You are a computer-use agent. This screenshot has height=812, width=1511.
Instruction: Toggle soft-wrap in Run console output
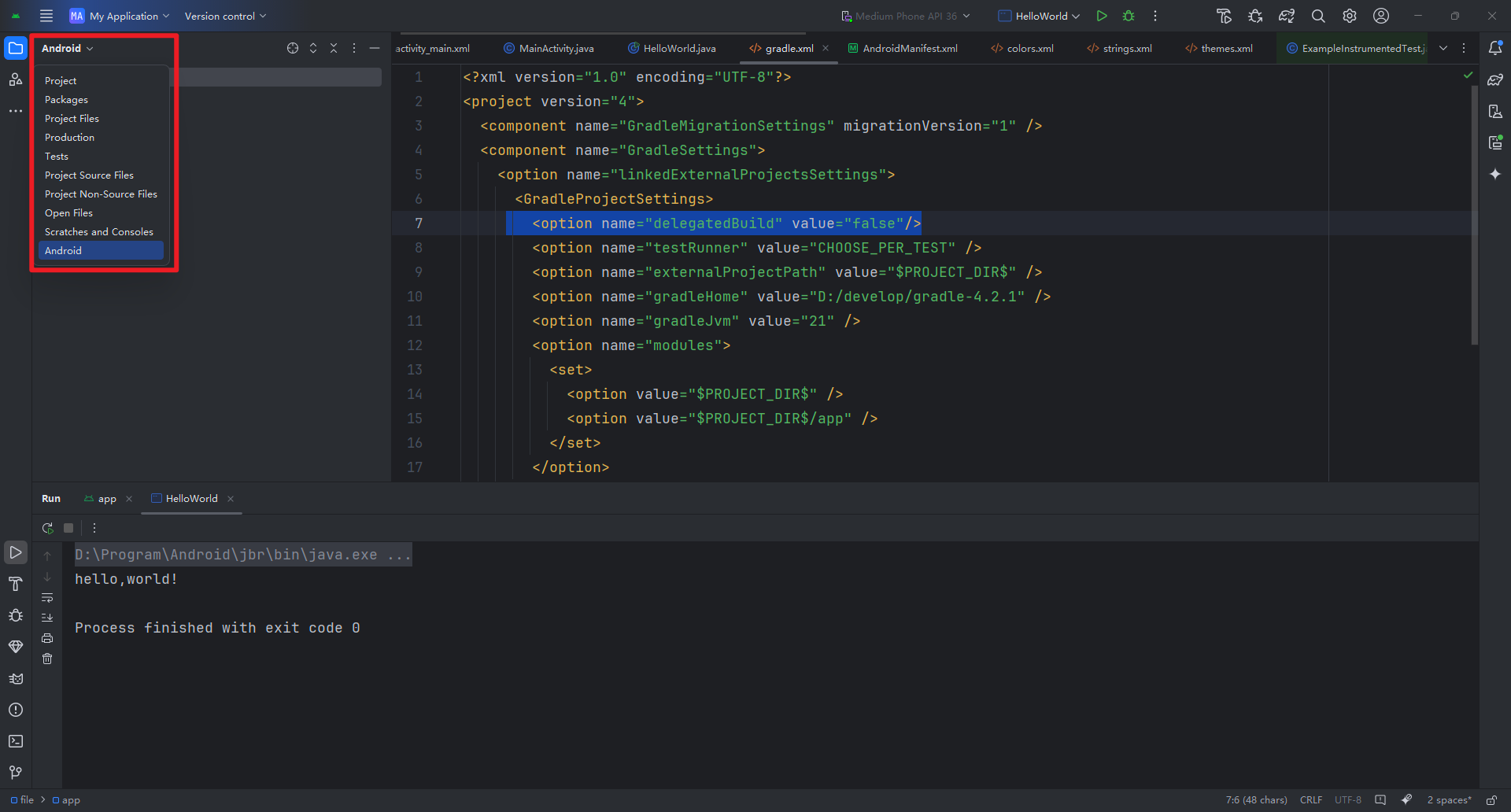point(47,598)
